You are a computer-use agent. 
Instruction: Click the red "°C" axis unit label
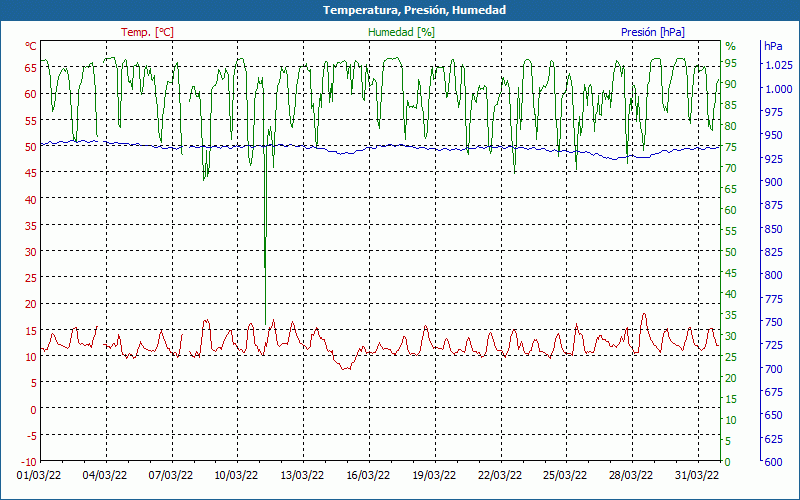(31, 46)
